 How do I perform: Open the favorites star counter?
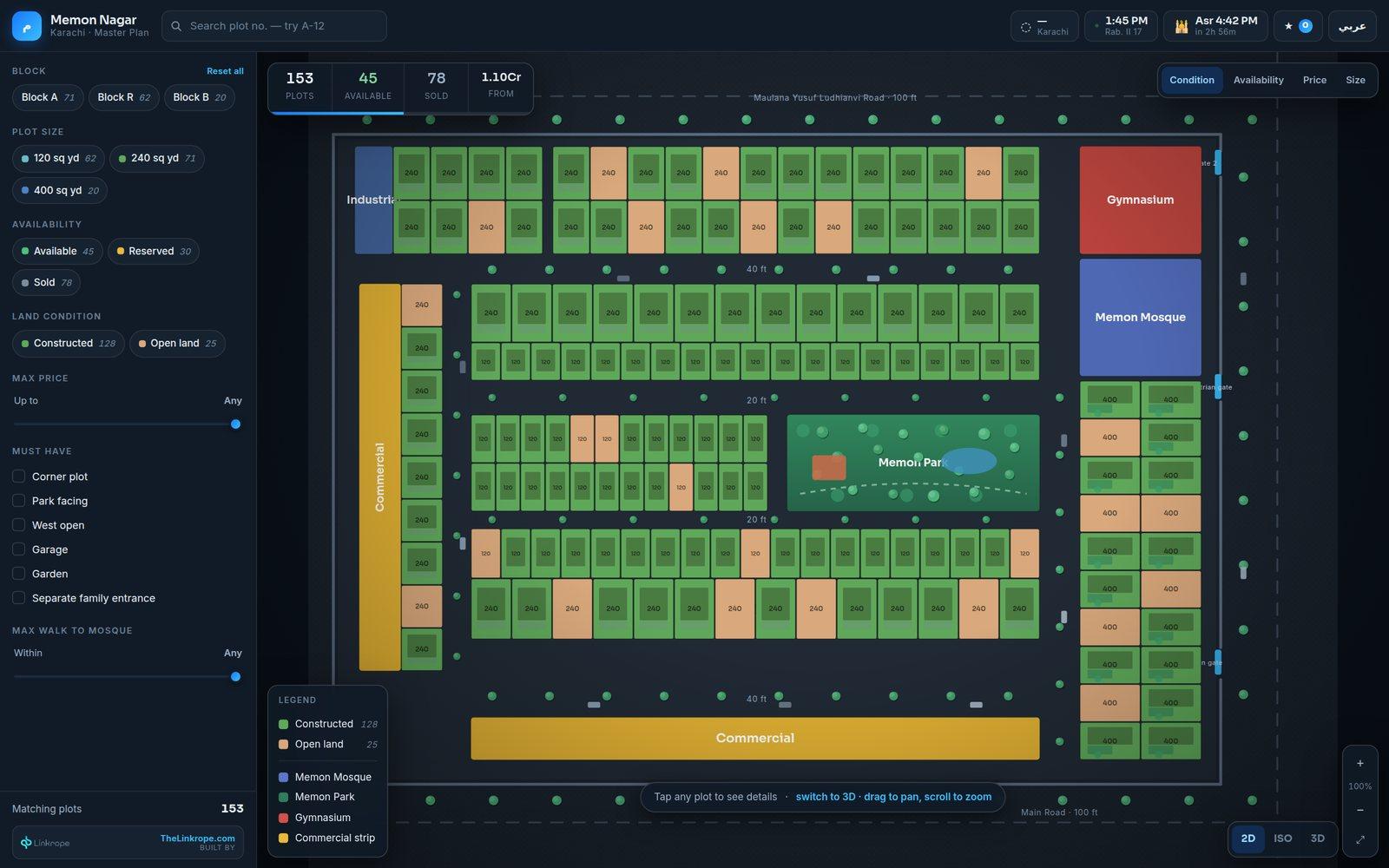1298,26
